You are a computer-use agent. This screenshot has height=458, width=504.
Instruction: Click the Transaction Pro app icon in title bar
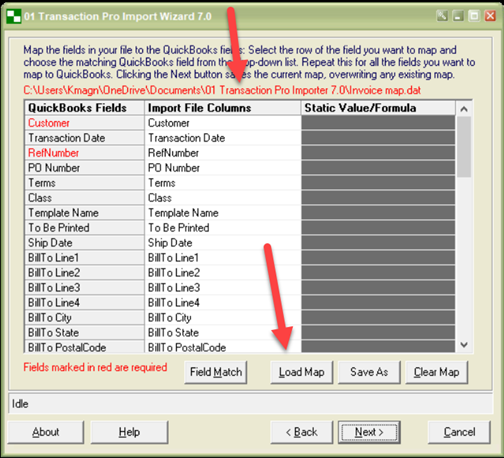click(x=14, y=16)
